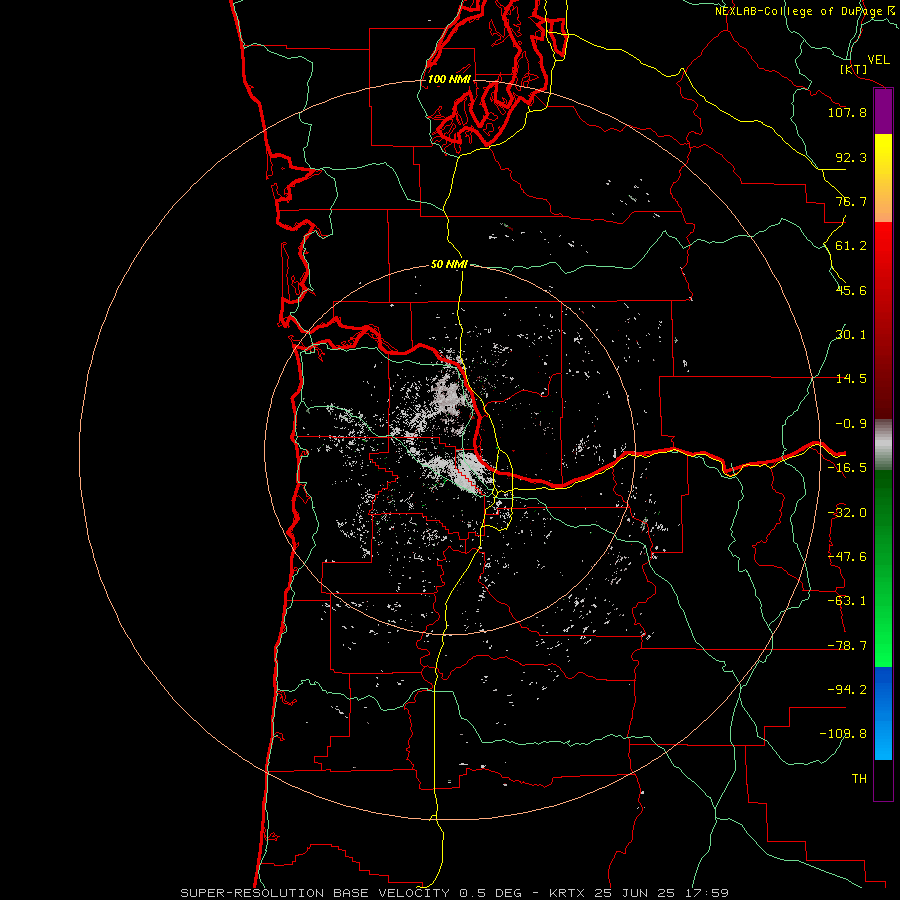Select the 30.1 velocity scale value

(851, 335)
